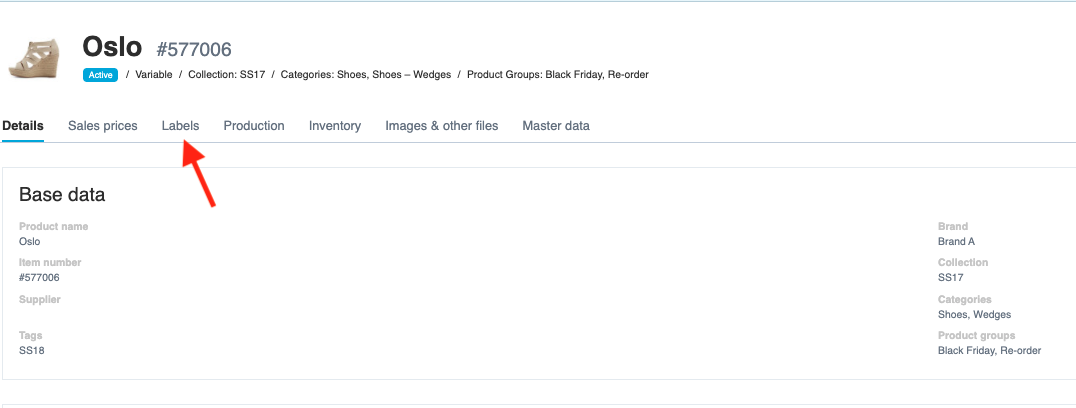The height and width of the screenshot is (408, 1076).
Task: Click the Oslo wedge shoe product thumbnail
Action: (34, 58)
